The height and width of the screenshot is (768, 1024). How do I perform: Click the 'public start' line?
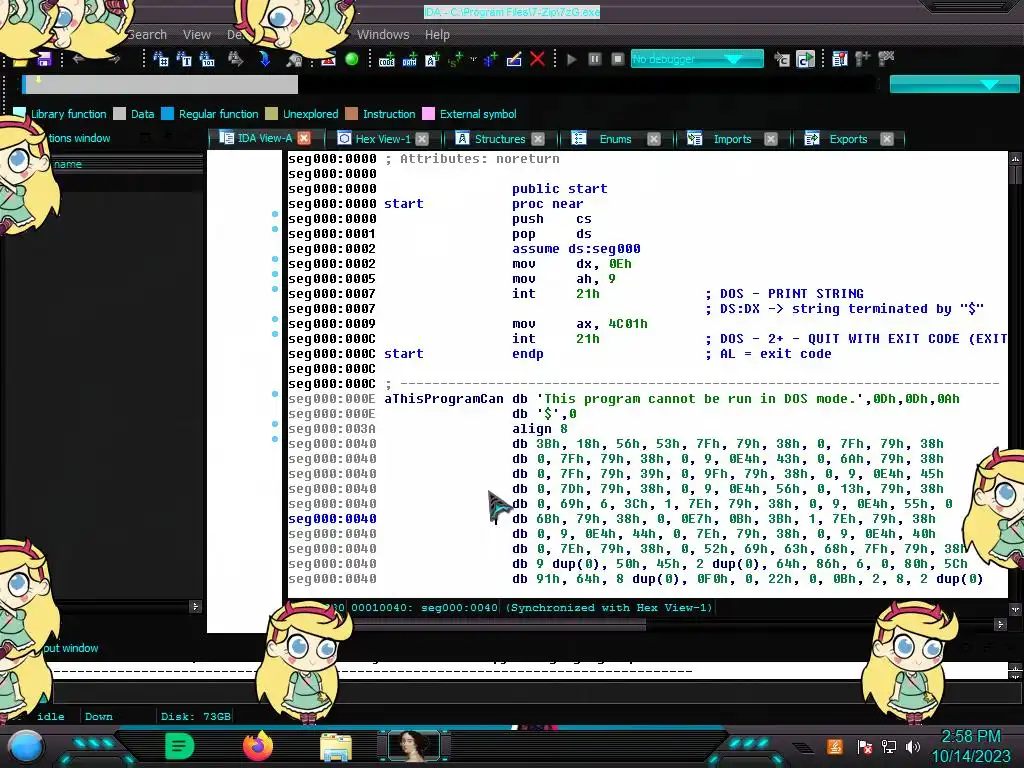point(560,189)
